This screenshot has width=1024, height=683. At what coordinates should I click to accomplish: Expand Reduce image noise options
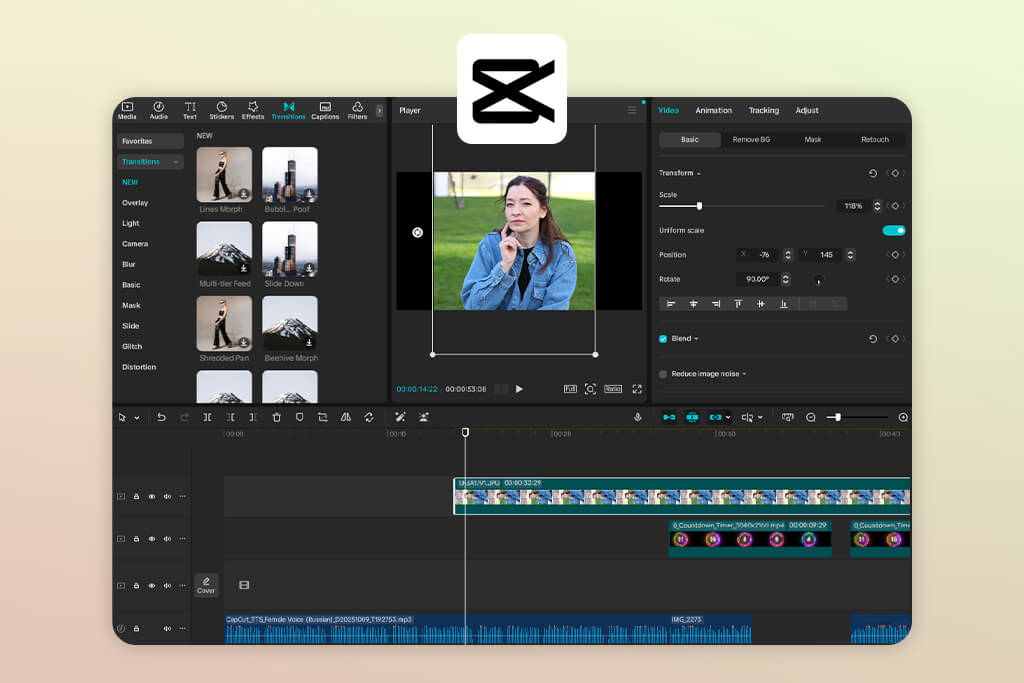[x=744, y=374]
